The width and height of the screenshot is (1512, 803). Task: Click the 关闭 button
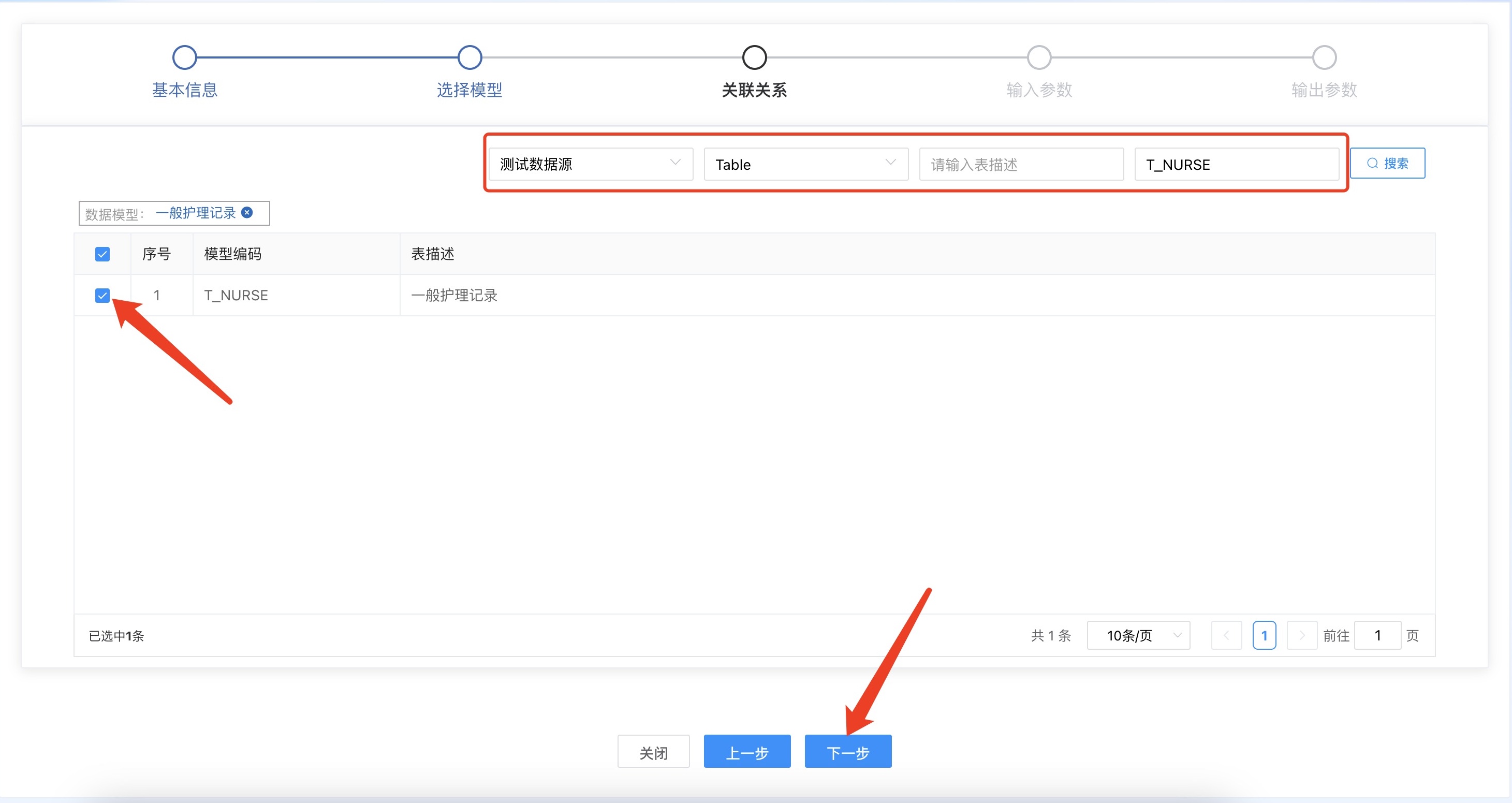point(653,751)
